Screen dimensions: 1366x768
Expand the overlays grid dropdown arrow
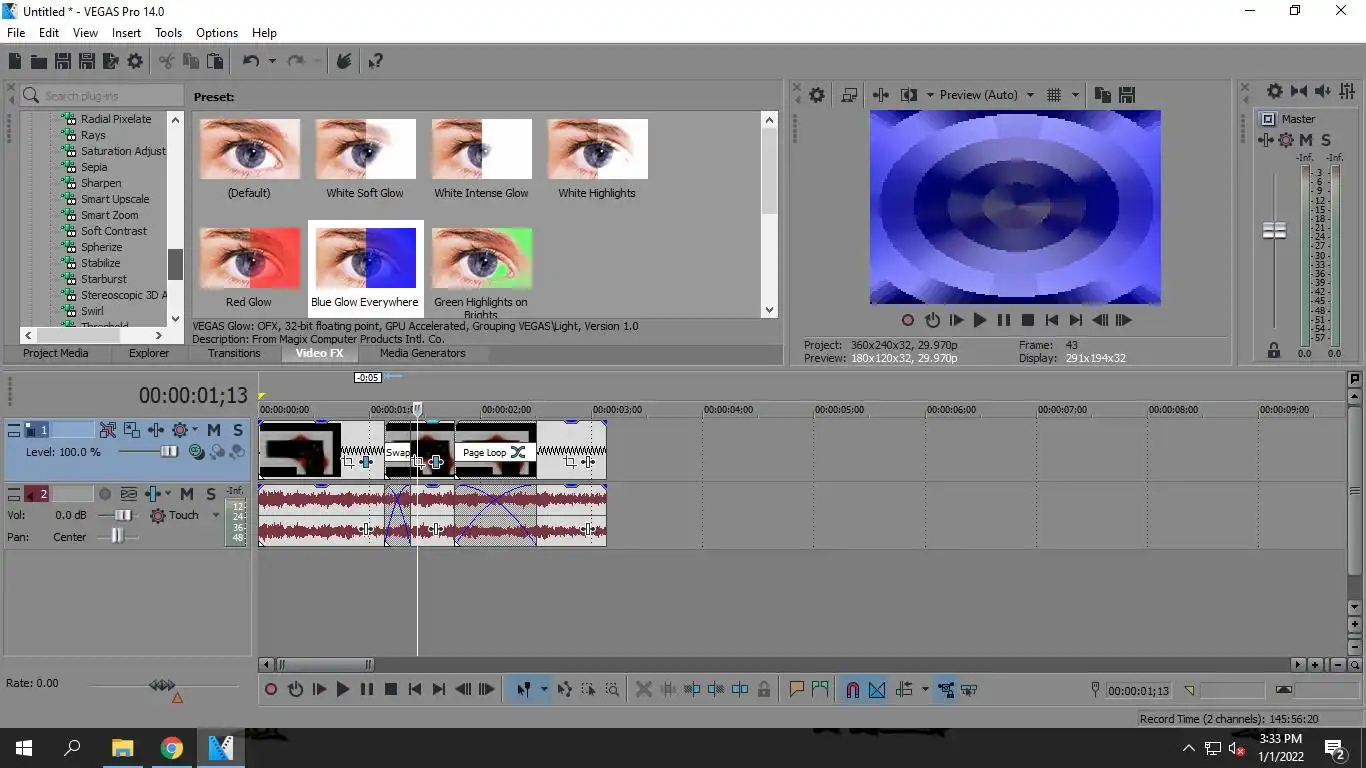point(1076,95)
